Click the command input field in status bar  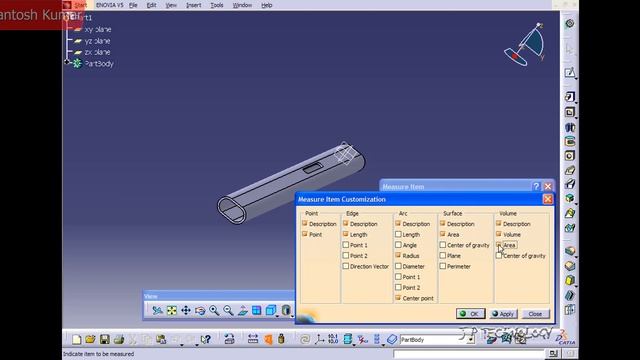469,353
